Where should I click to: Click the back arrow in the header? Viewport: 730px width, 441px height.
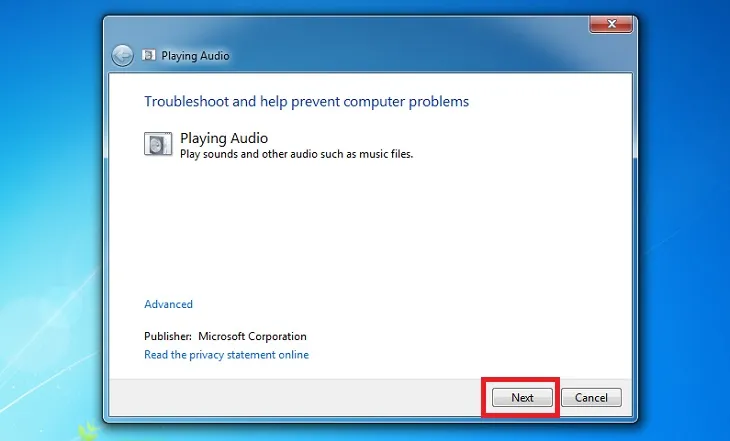[x=122, y=56]
